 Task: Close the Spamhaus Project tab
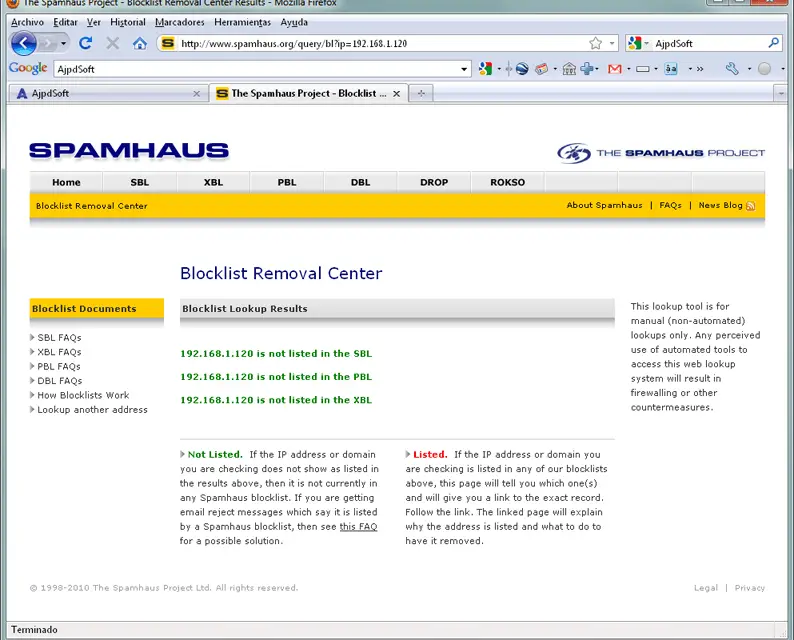396,94
